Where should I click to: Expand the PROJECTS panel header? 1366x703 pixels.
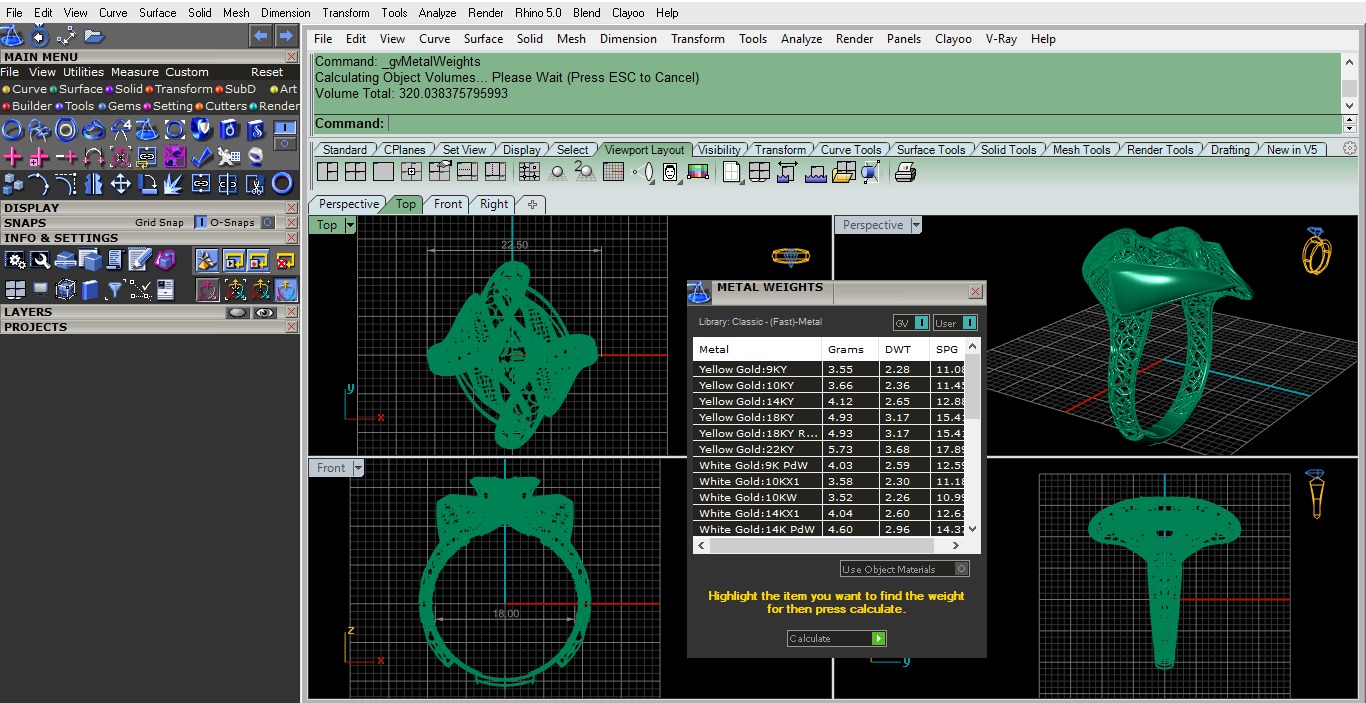click(150, 327)
